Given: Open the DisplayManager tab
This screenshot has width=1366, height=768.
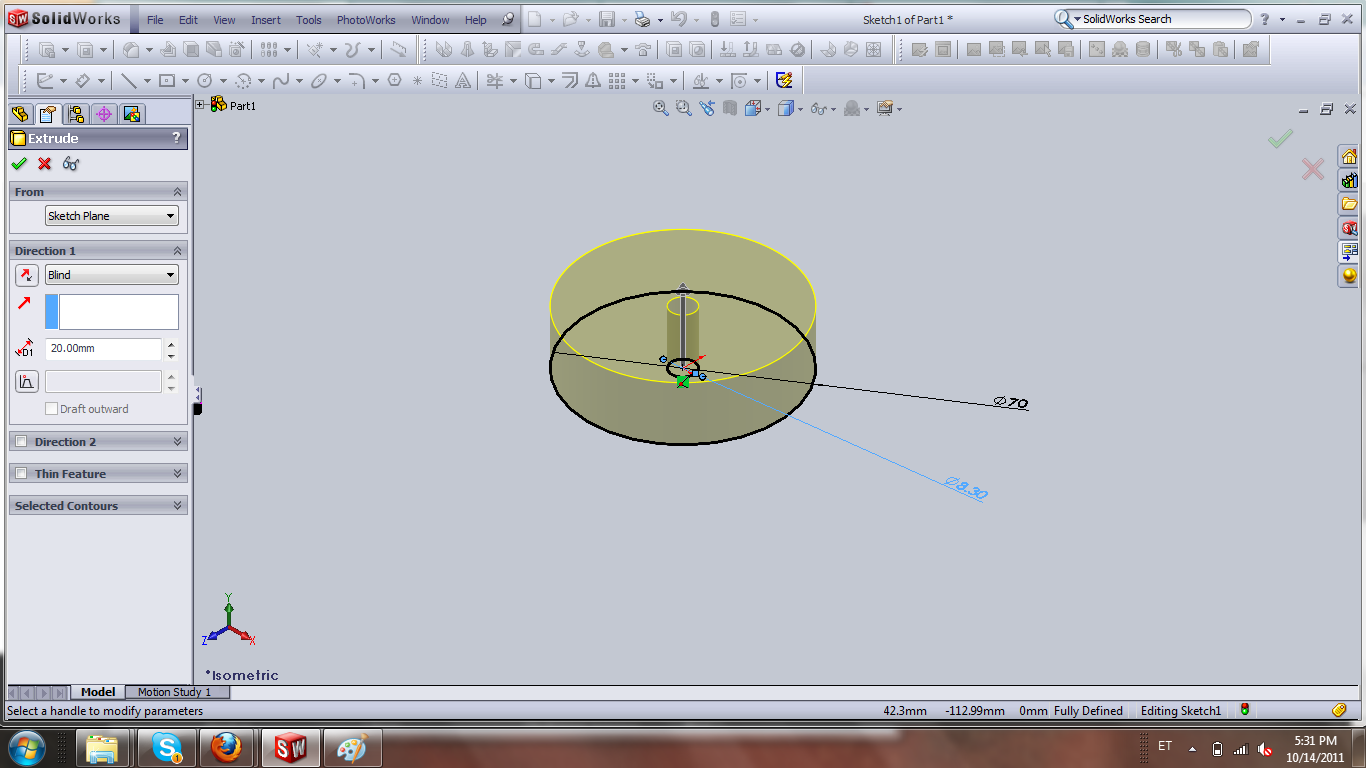Looking at the screenshot, I should 133,114.
